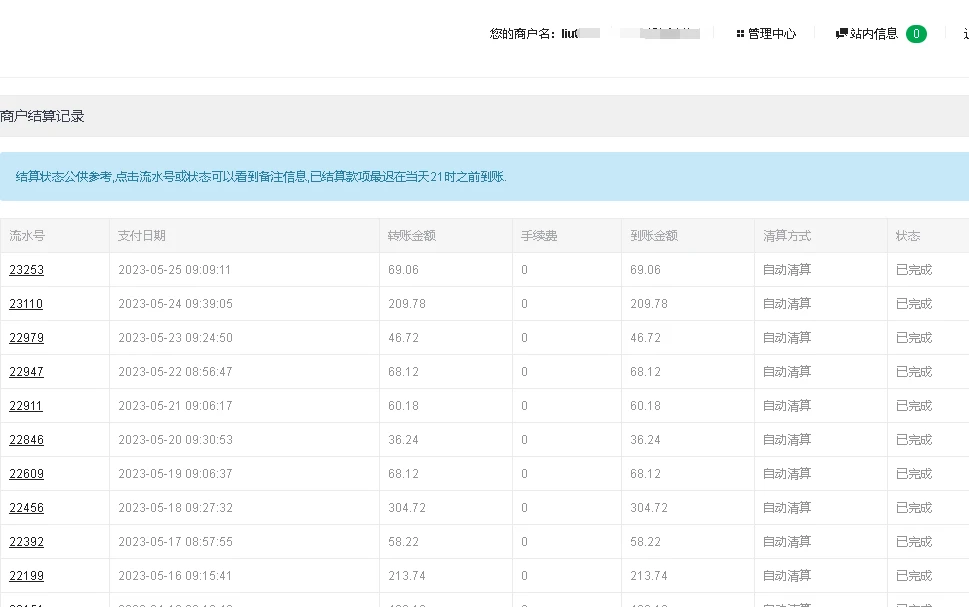Open settlement record 22456
Screen dimensions: 969x607
(x=26, y=508)
